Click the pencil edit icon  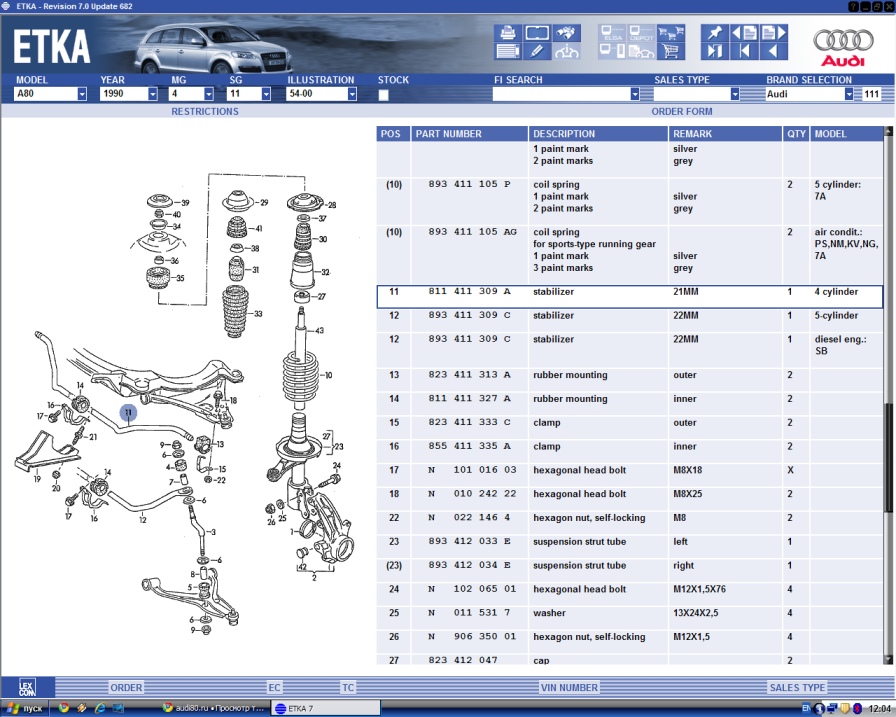(x=537, y=51)
